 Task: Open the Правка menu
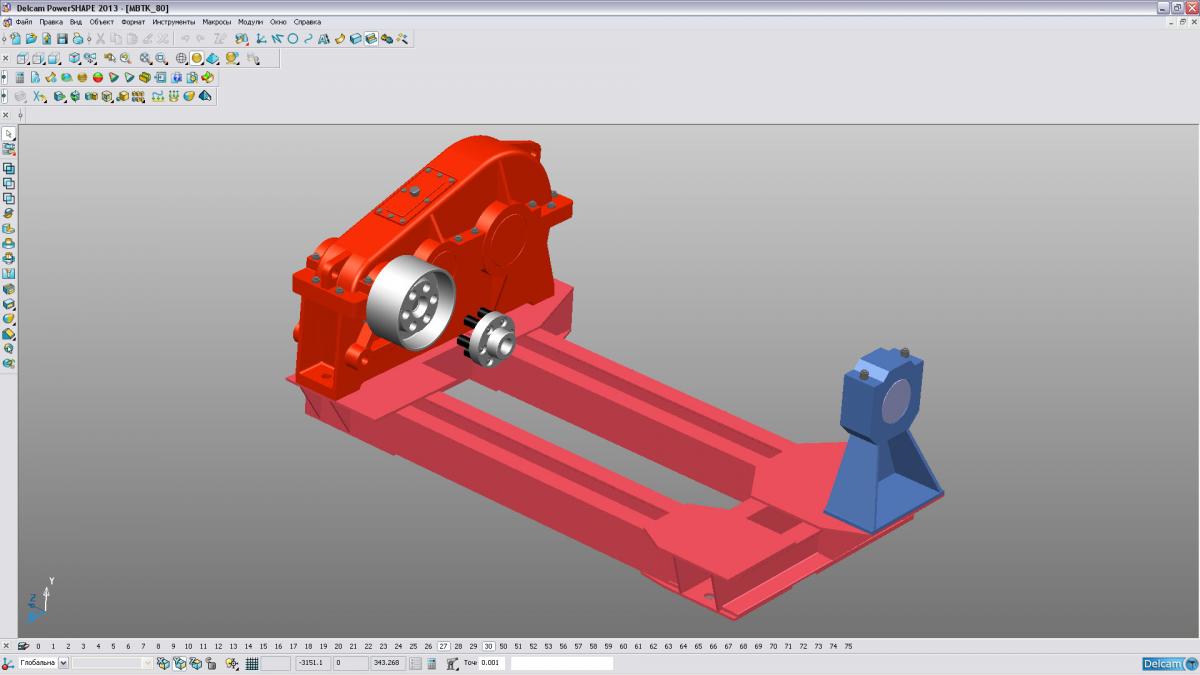point(51,21)
